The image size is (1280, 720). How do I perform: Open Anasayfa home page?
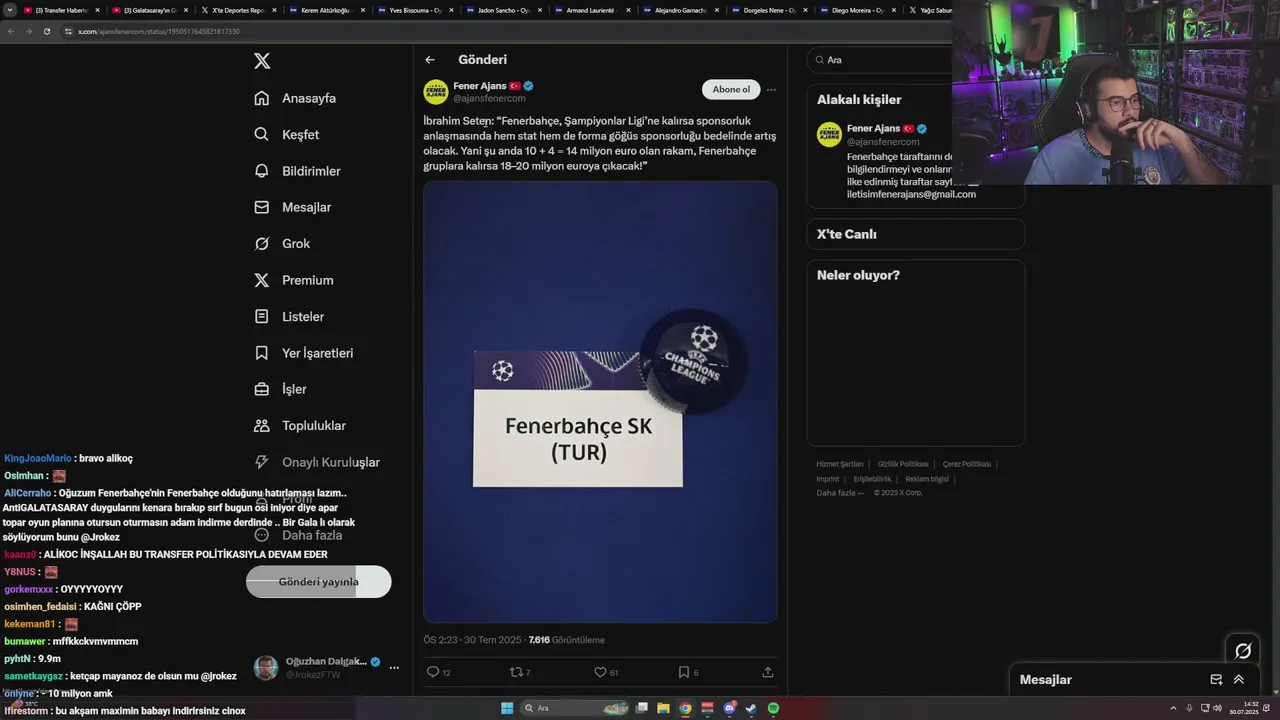tap(296, 98)
